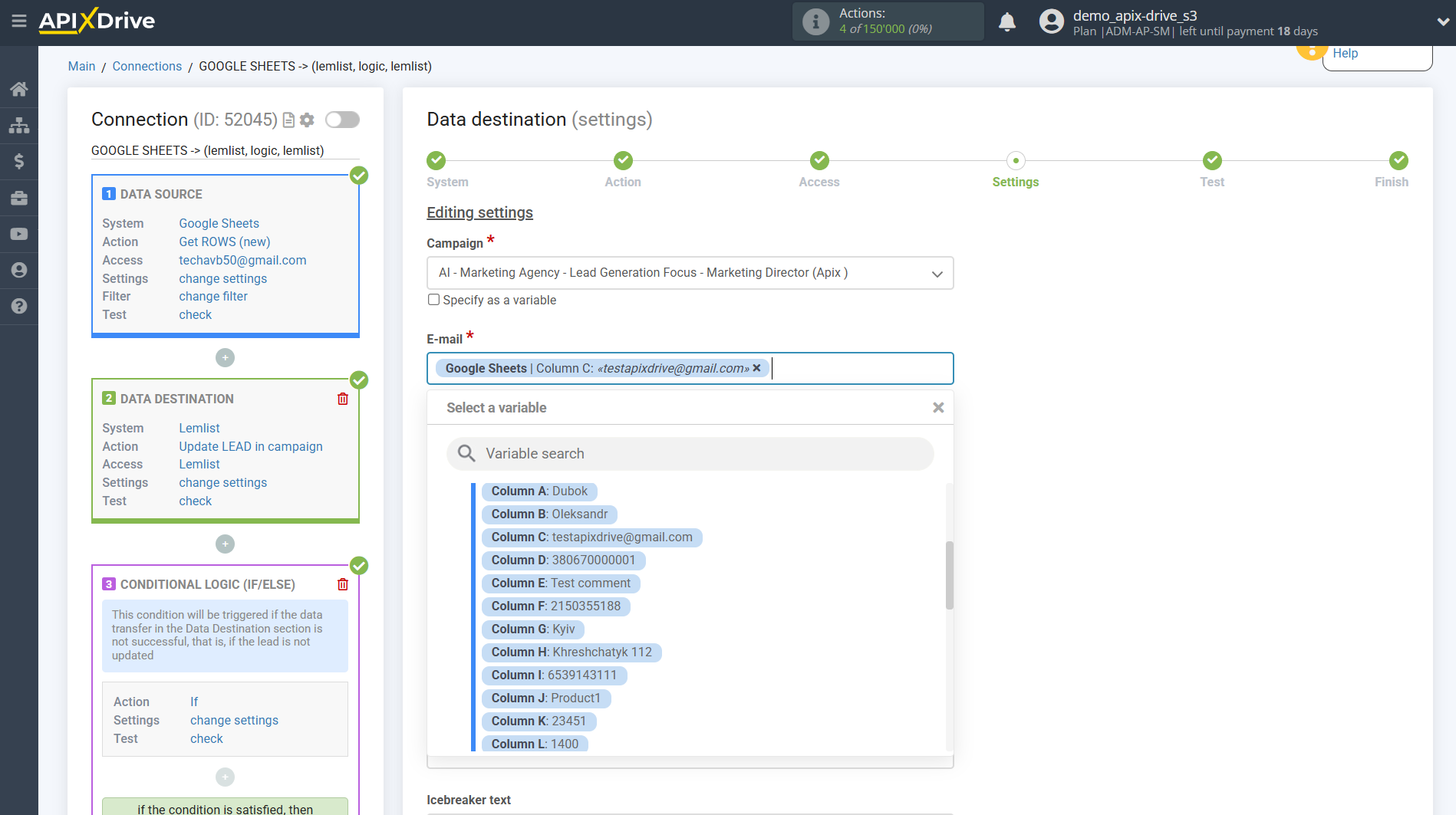Select variable Column J: Product1
This screenshot has width=1456, height=815.
click(545, 698)
